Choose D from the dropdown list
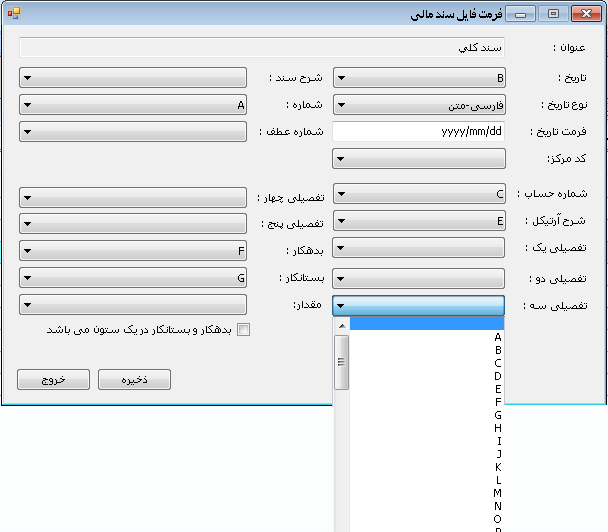Screen dimensions: 608x532 click(x=427, y=376)
